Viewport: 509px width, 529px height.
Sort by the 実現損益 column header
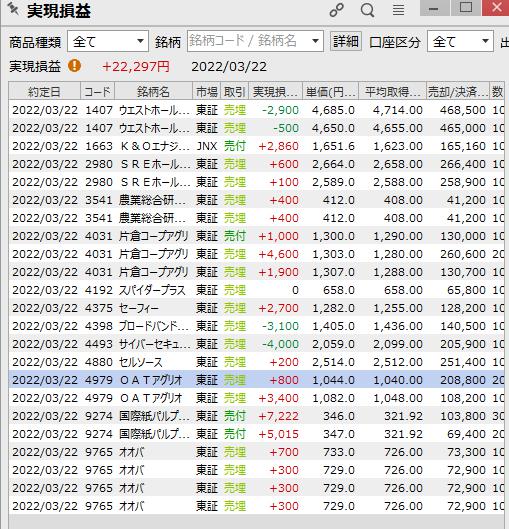pyautogui.click(x=275, y=92)
